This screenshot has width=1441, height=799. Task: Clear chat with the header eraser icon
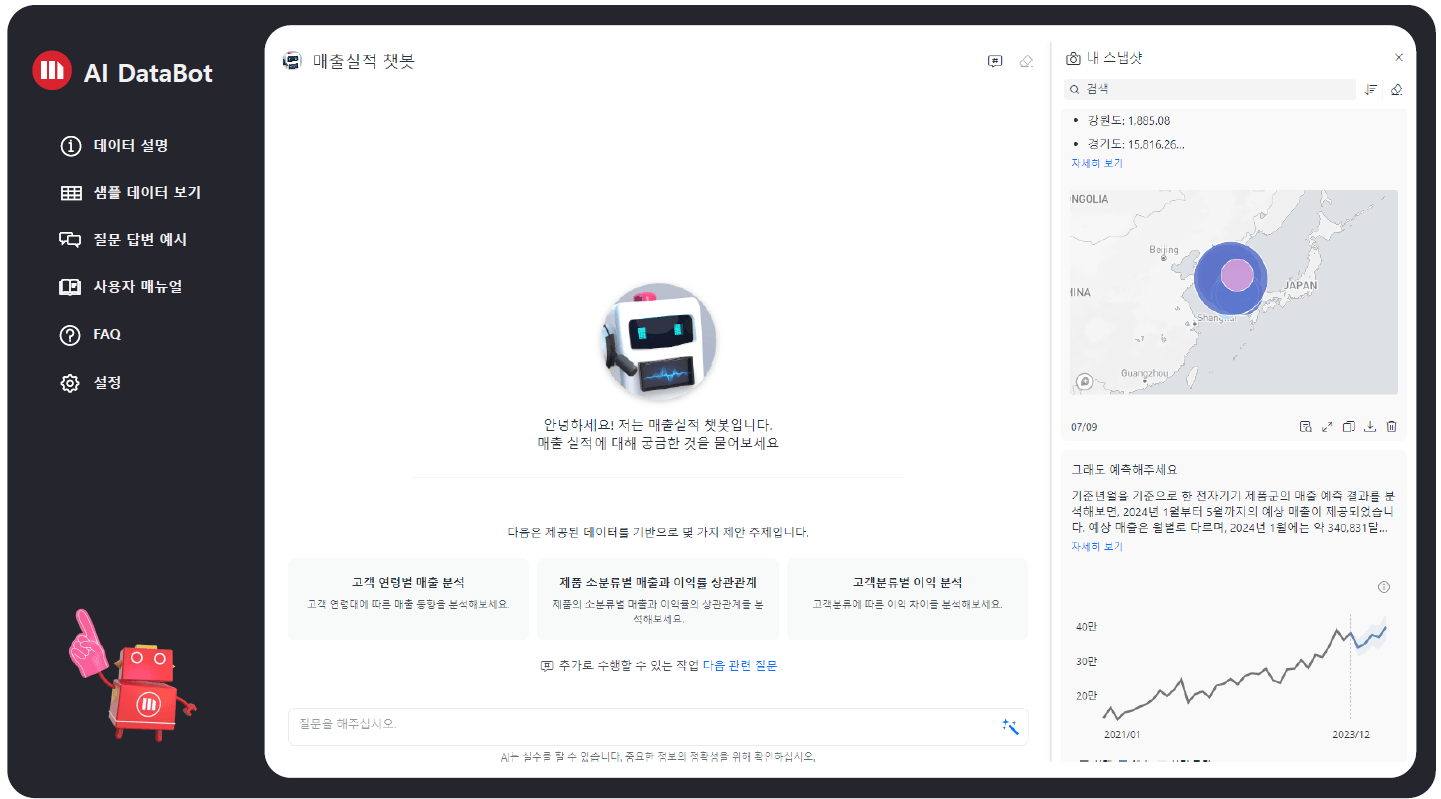(x=1025, y=61)
